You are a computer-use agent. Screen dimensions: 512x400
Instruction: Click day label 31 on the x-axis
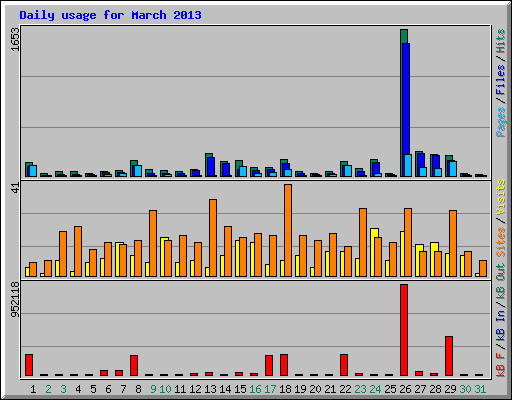click(480, 389)
